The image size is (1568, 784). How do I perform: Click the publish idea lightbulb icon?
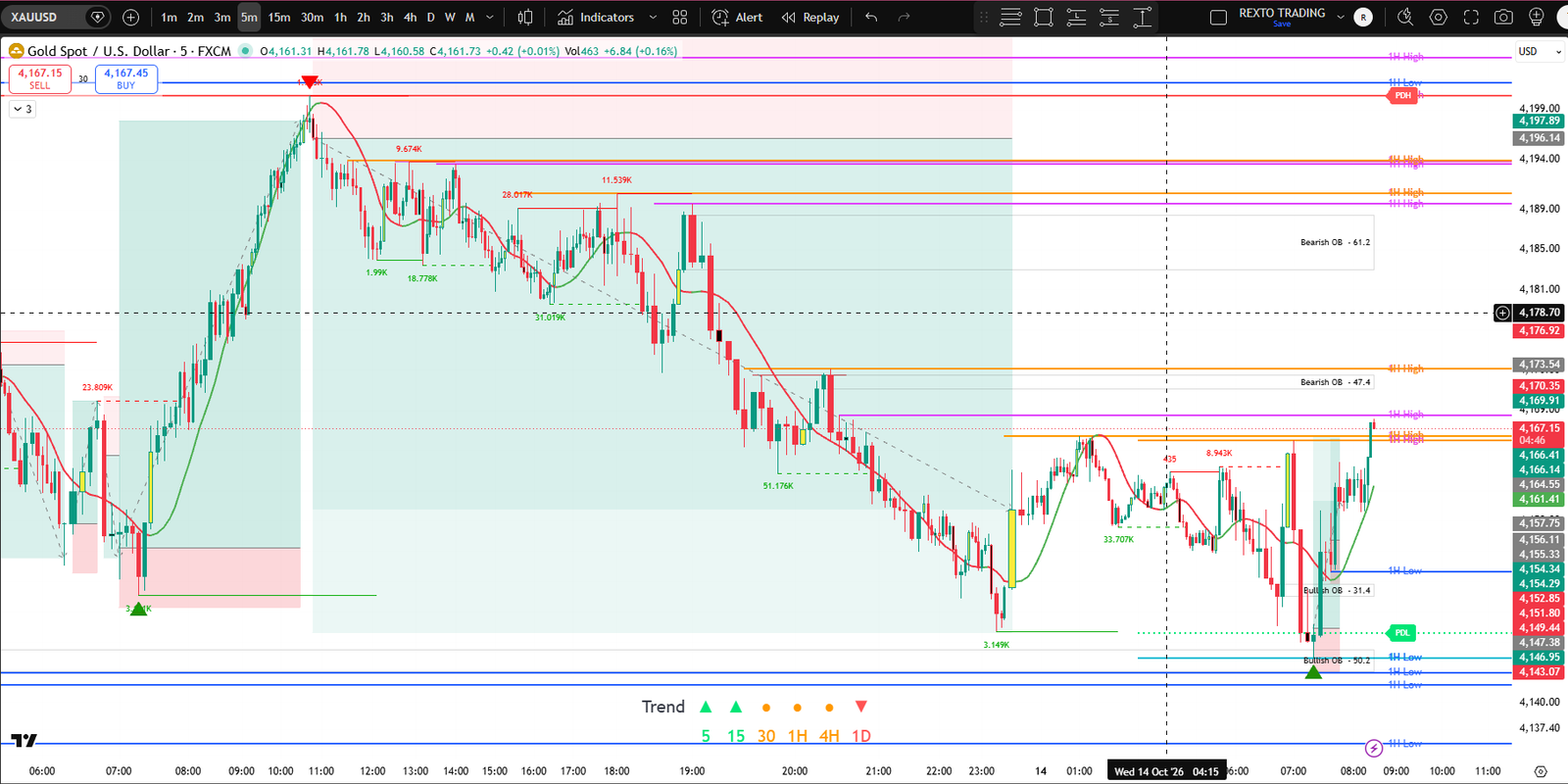point(1537,17)
